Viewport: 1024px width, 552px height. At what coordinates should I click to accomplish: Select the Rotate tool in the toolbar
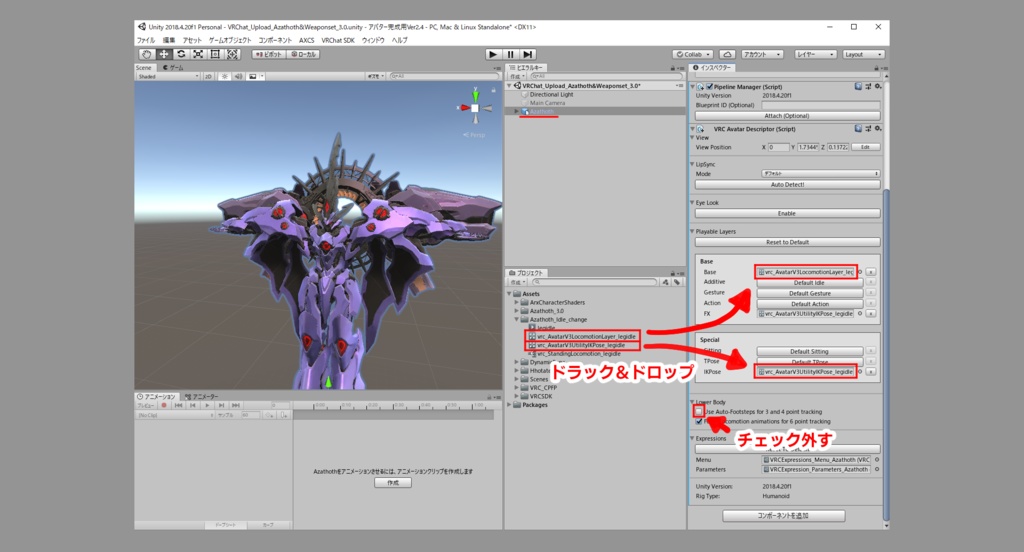point(181,54)
